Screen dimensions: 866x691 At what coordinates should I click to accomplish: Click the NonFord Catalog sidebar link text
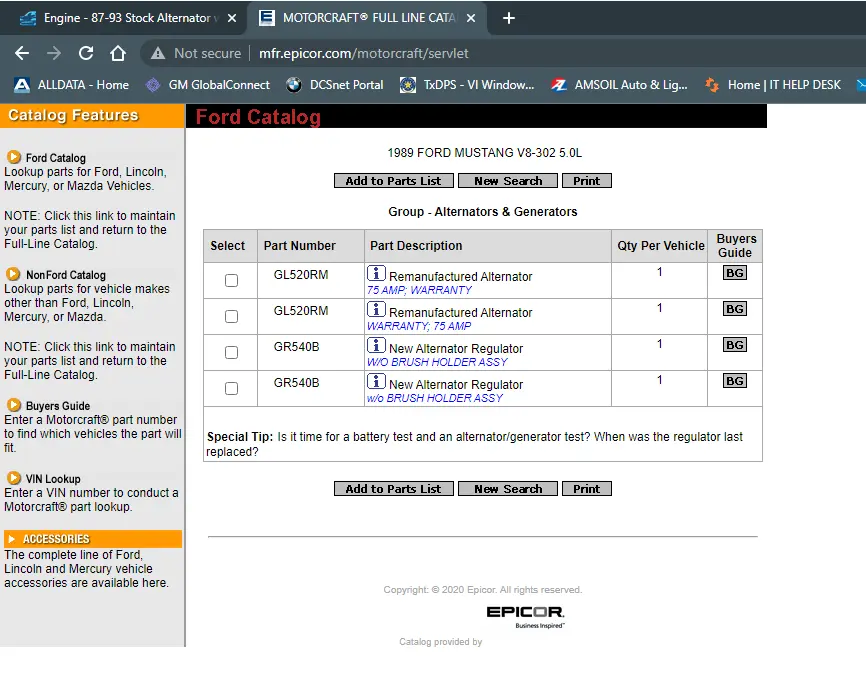(66, 275)
